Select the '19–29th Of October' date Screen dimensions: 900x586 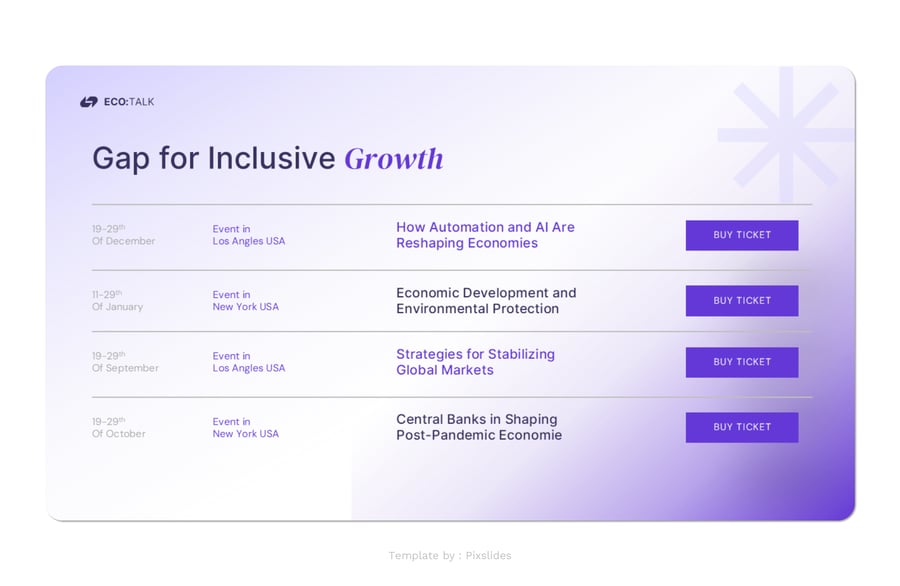pyautogui.click(x=118, y=428)
